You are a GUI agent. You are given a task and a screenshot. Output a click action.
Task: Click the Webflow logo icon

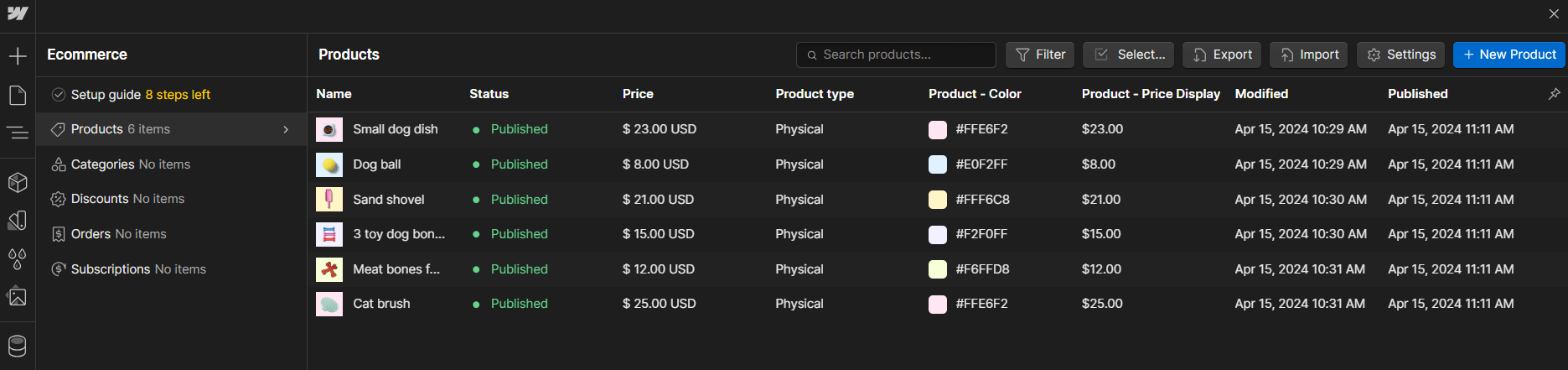pos(18,14)
